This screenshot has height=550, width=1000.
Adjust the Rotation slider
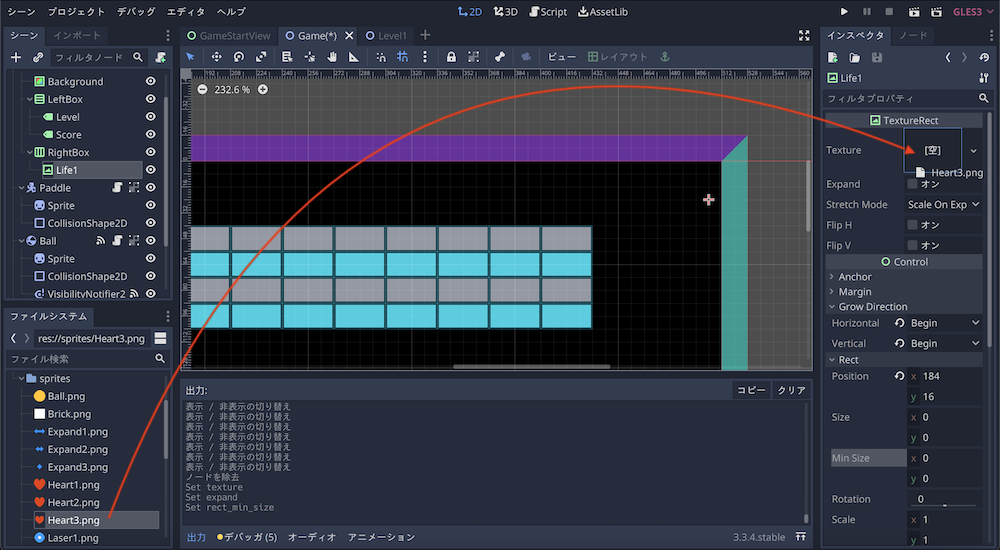(x=945, y=505)
